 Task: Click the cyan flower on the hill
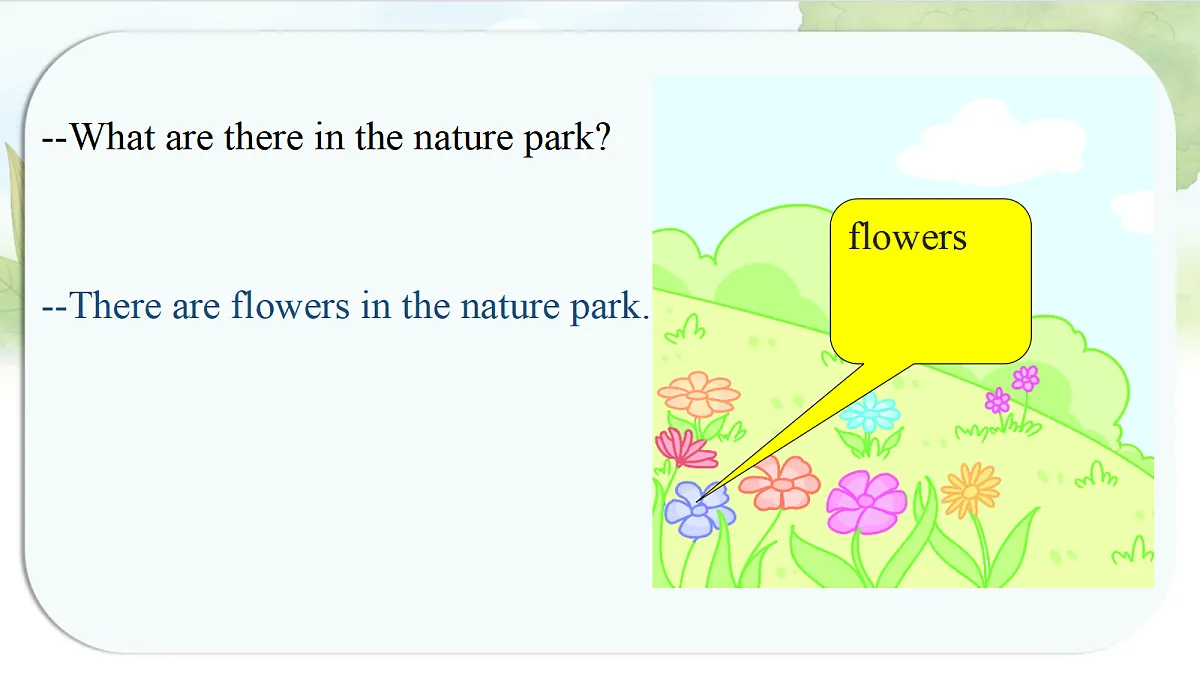(x=869, y=412)
